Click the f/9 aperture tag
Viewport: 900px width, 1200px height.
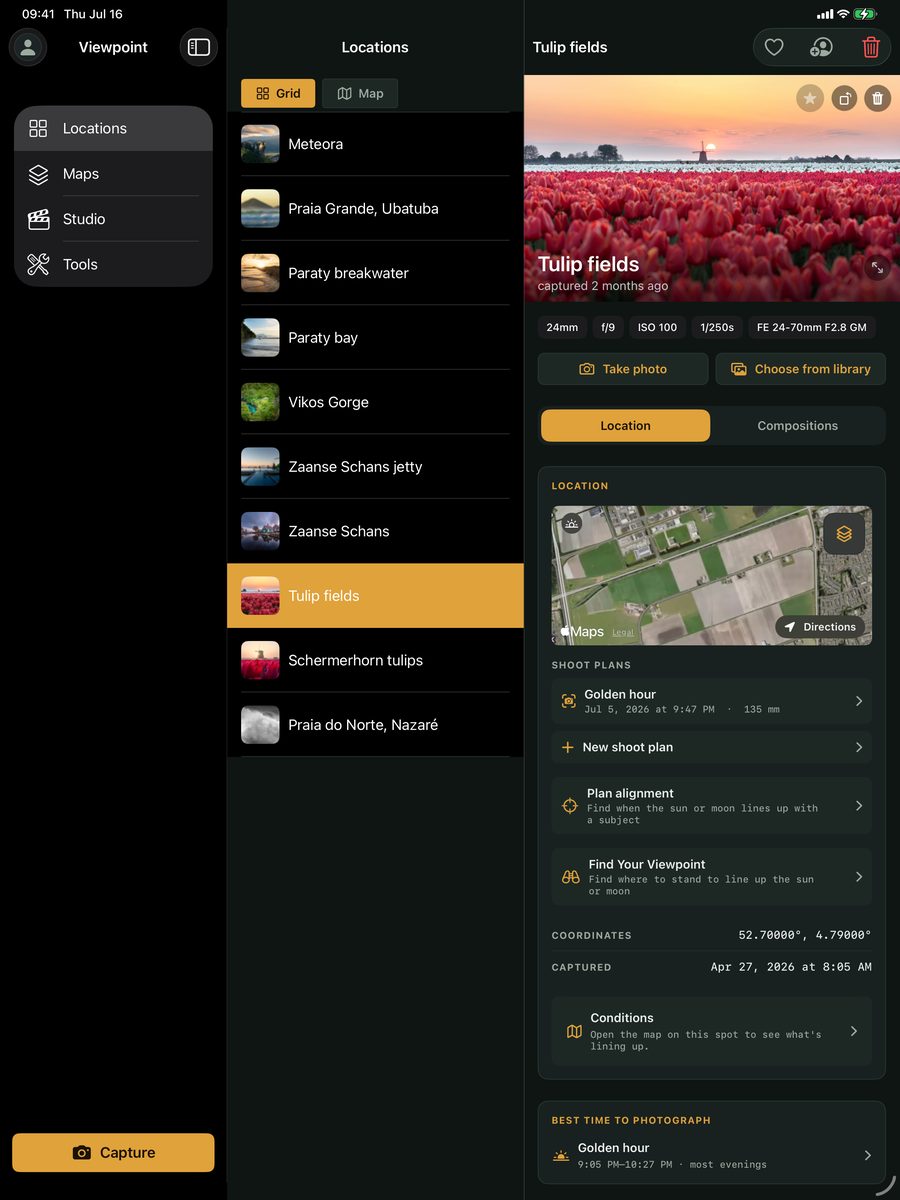[x=608, y=327]
